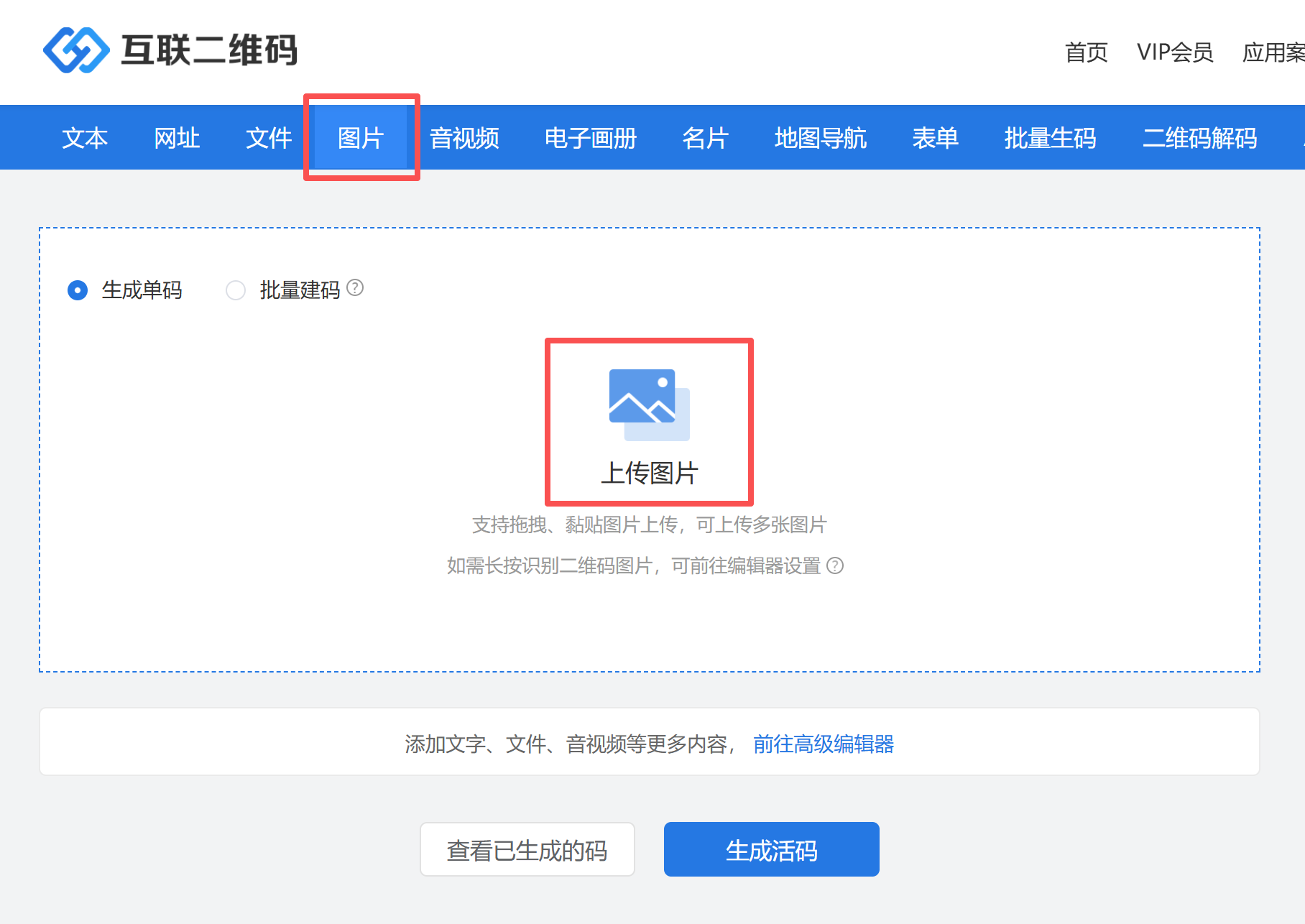Open the 音视频 tab
Viewport: 1305px width, 924px height.
[x=464, y=138]
